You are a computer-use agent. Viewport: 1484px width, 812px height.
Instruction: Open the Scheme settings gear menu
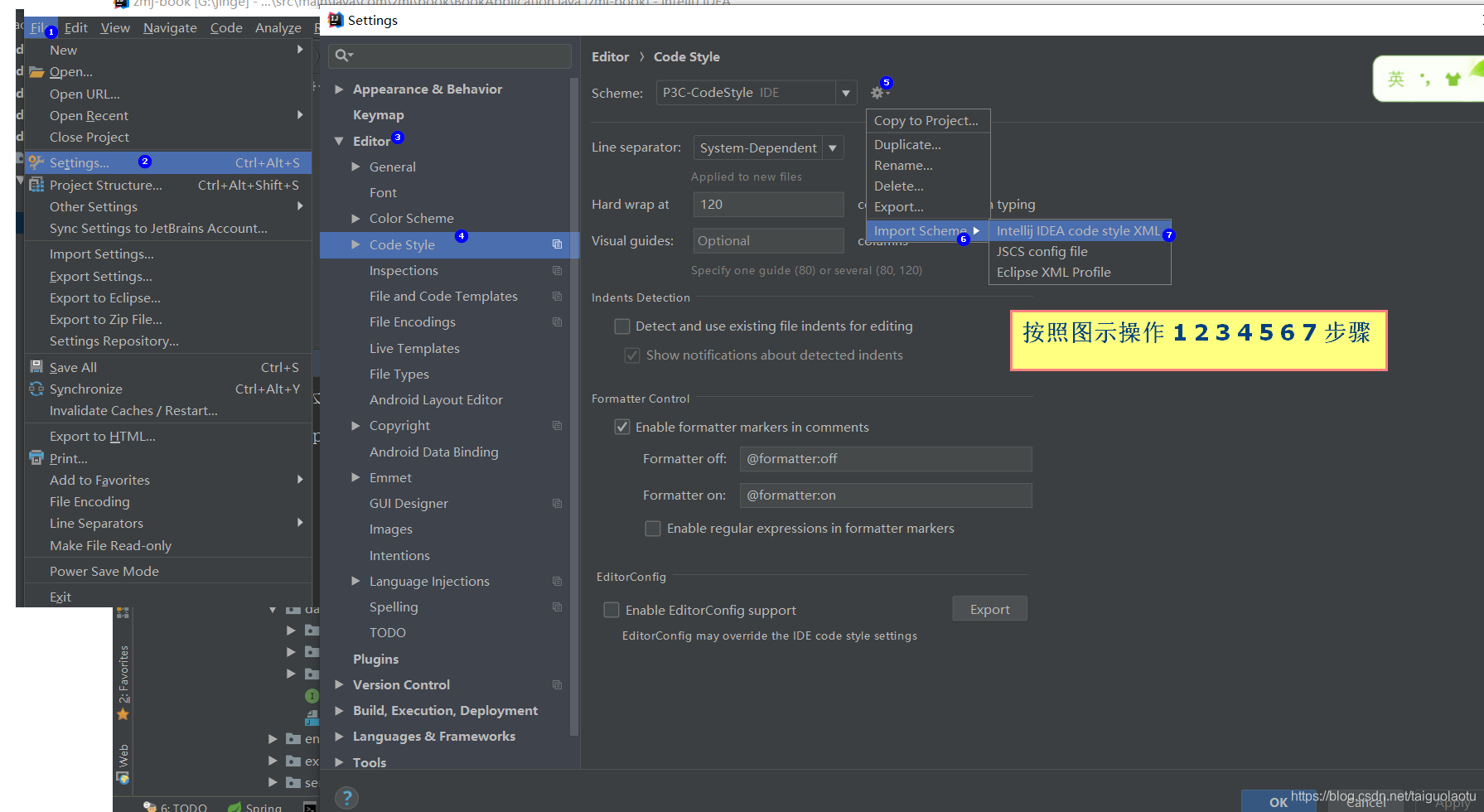(877, 92)
